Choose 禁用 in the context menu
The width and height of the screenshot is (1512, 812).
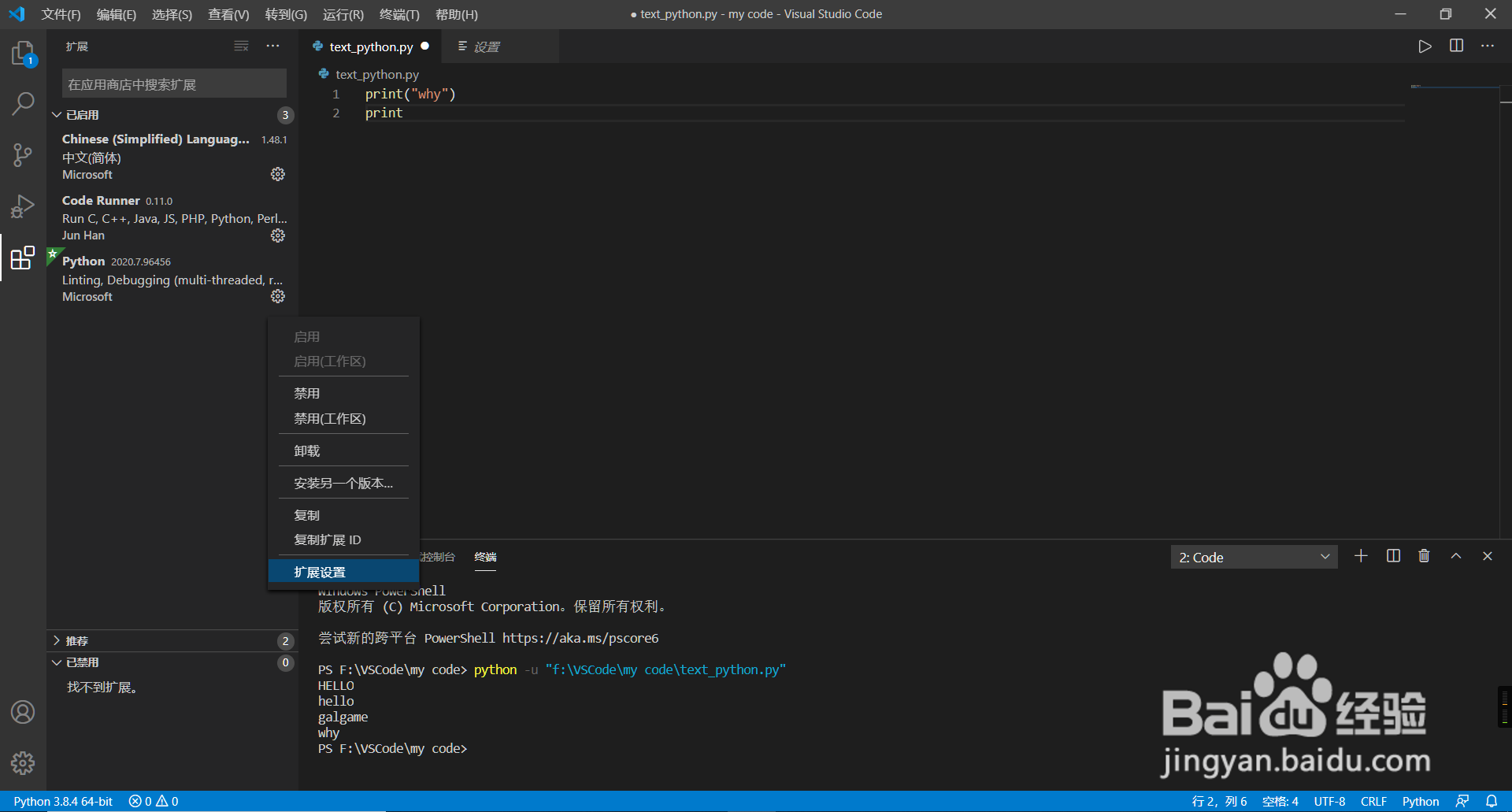click(343, 393)
